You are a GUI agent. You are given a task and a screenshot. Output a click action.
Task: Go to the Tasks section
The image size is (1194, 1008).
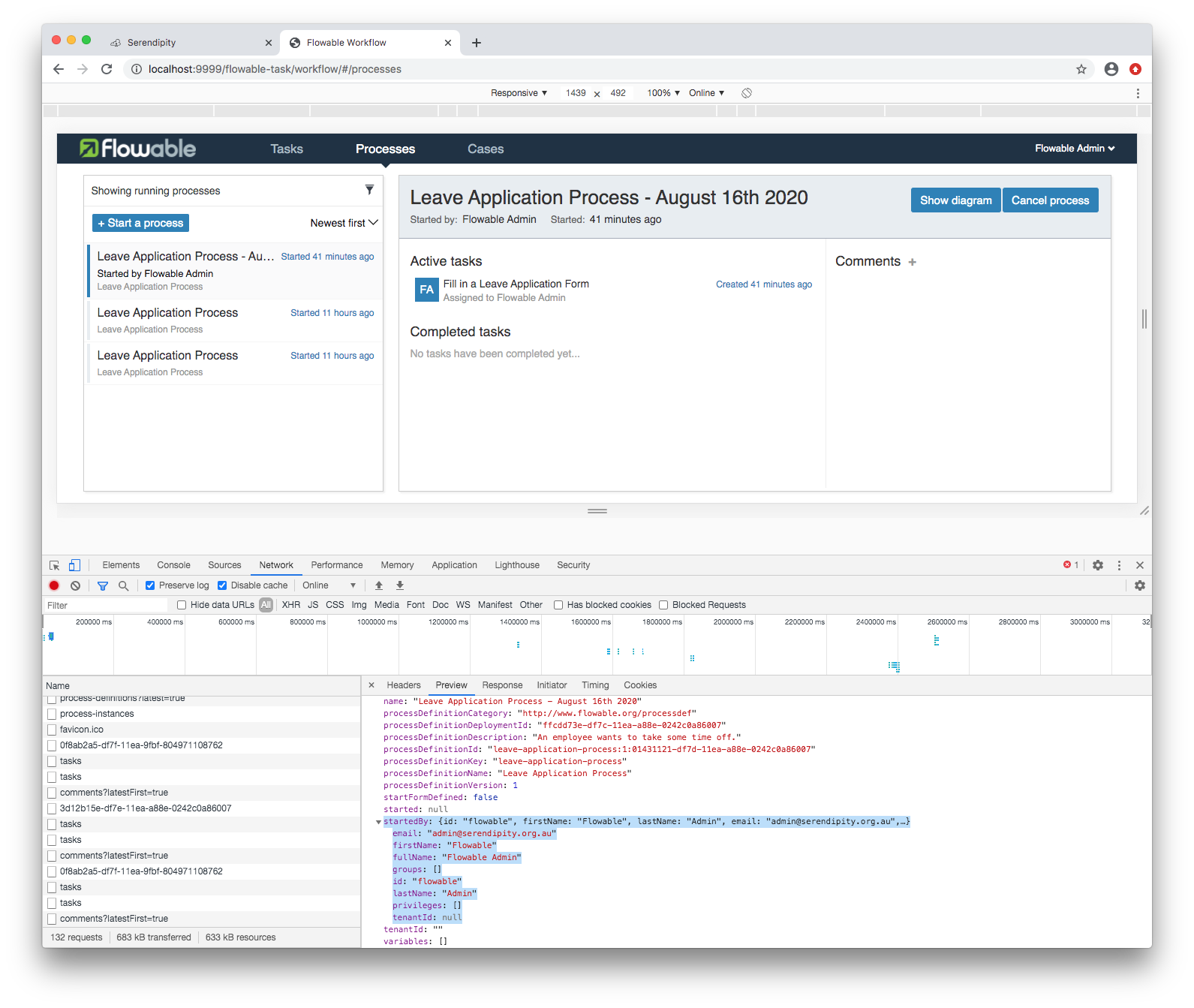pyautogui.click(x=287, y=149)
